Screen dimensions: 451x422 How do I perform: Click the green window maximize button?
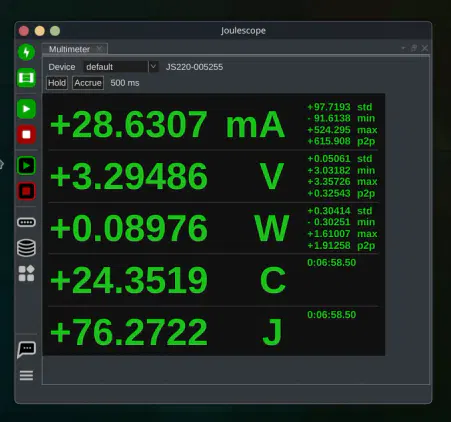point(55,31)
